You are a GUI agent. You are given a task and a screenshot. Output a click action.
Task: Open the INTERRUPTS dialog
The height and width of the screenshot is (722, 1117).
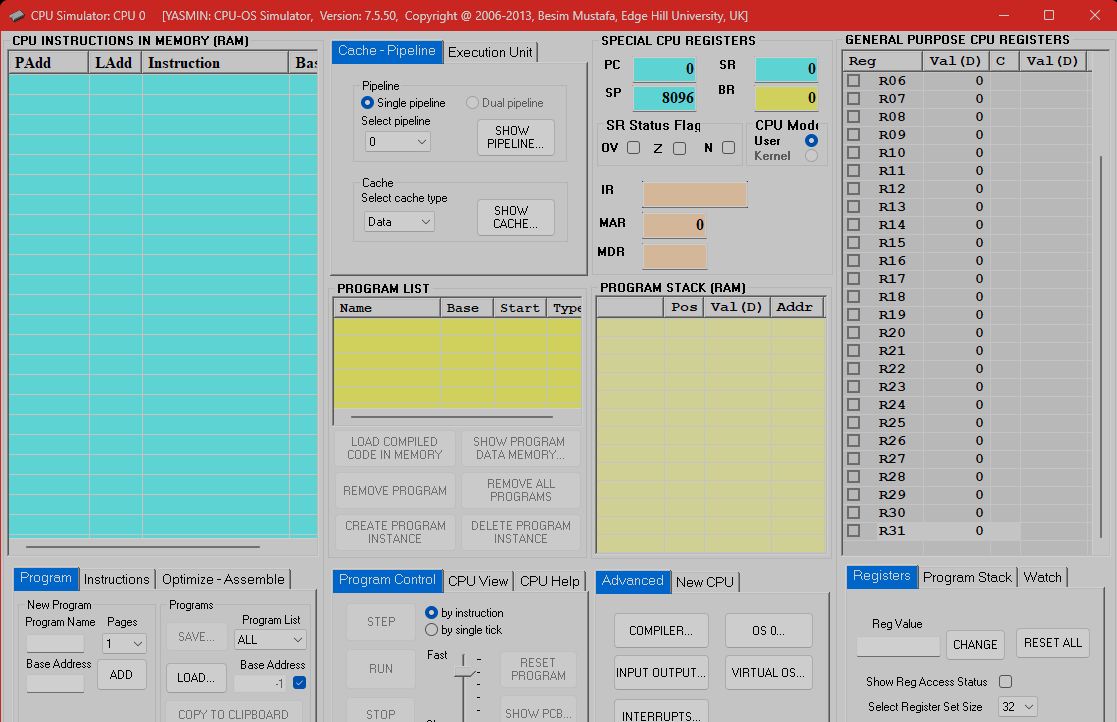pos(661,713)
